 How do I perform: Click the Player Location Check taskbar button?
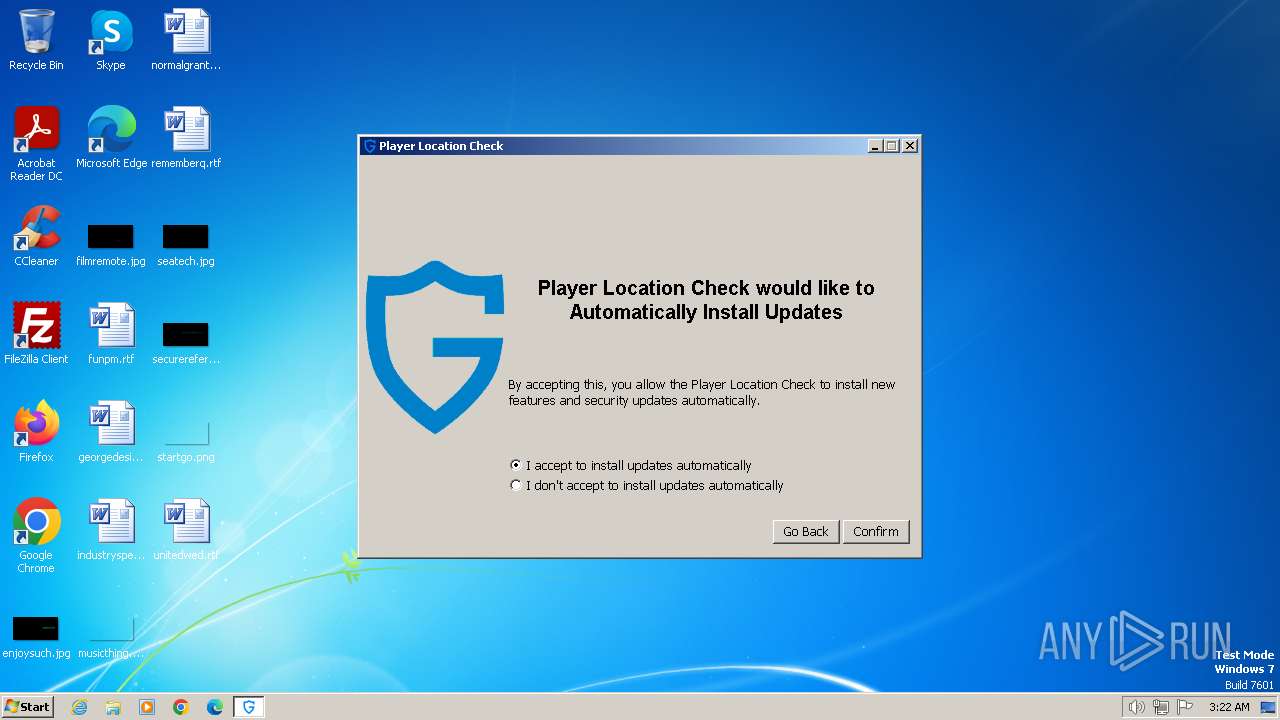249,707
